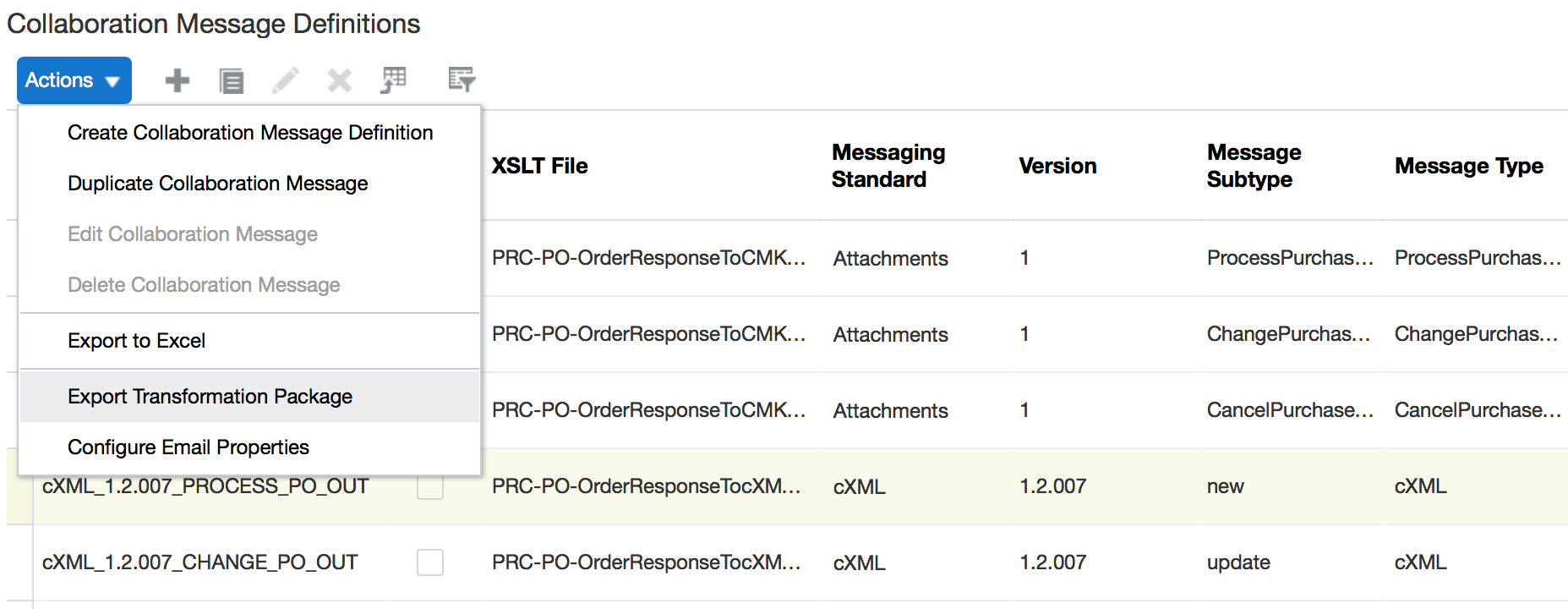Click the Export to Excel toolbar icon
The height and width of the screenshot is (609, 1568).
point(394,80)
